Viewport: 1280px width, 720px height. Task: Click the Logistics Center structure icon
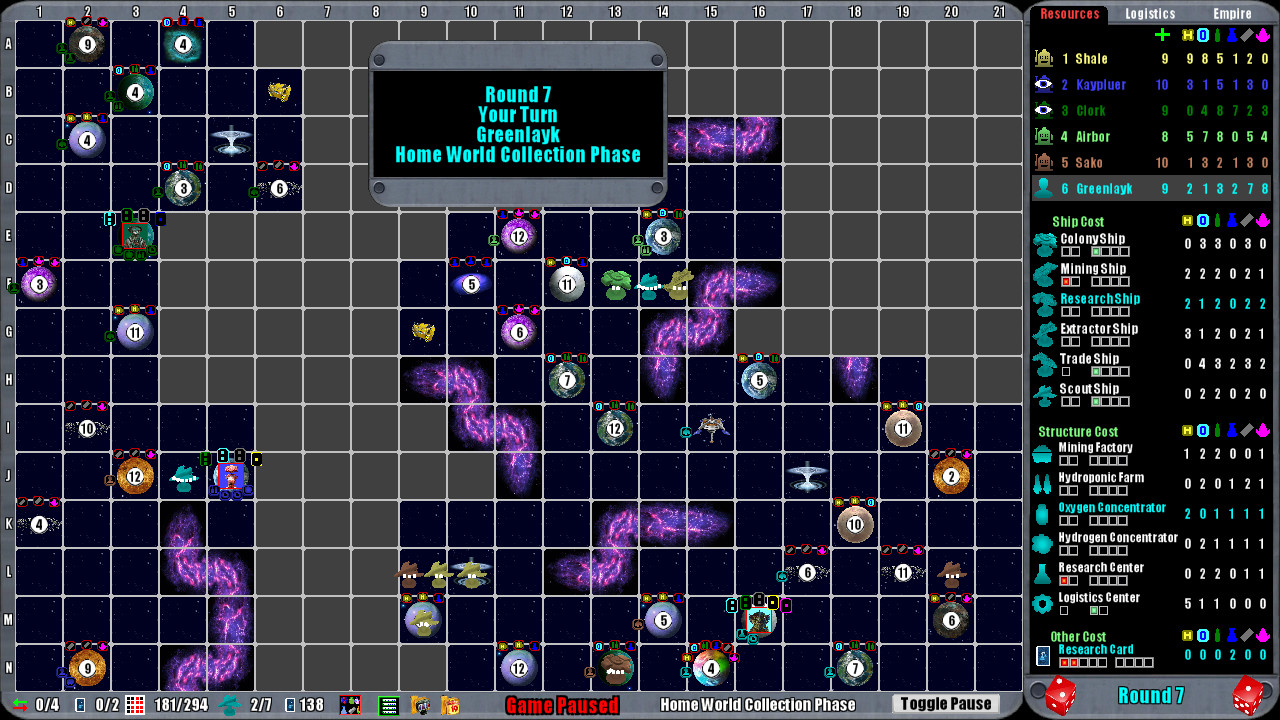tap(1043, 602)
